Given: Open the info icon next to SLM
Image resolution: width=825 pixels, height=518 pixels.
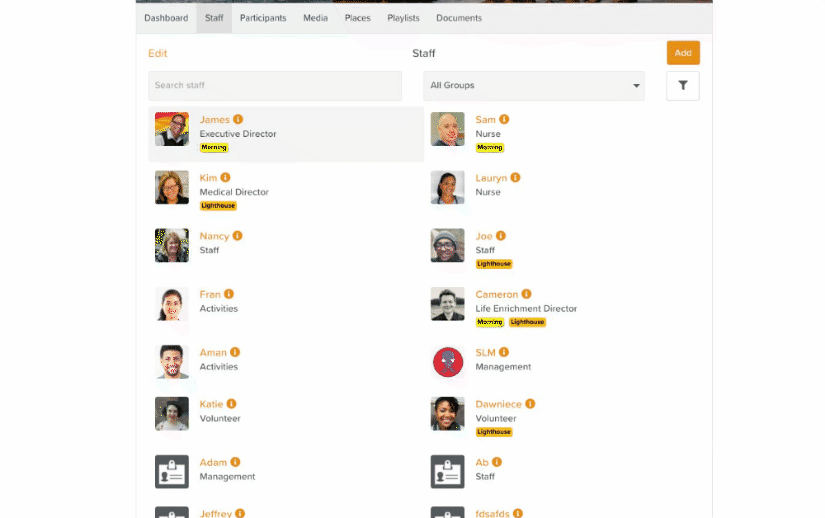Looking at the screenshot, I should [x=504, y=352].
